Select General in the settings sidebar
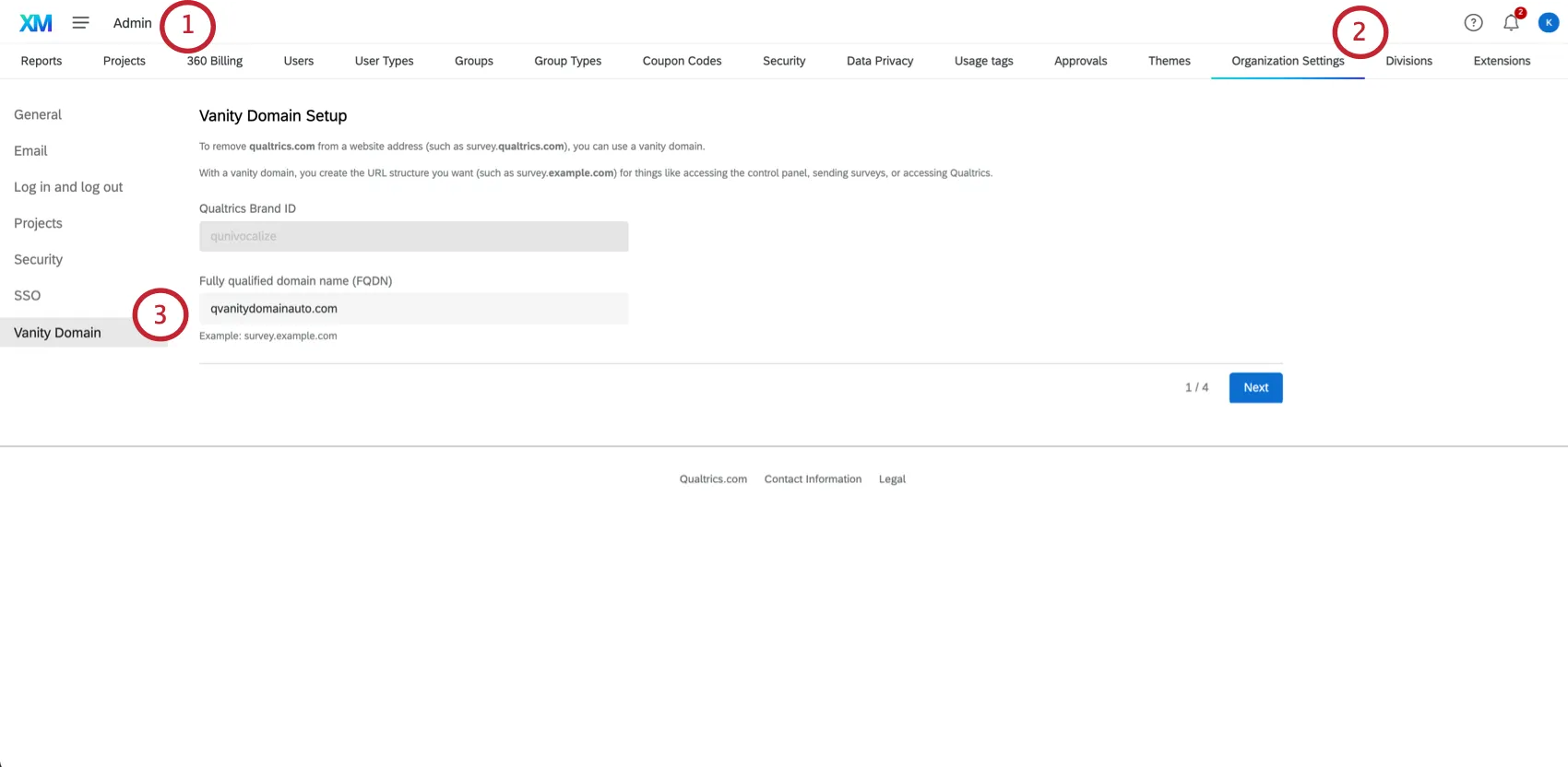1568x767 pixels. click(x=38, y=114)
